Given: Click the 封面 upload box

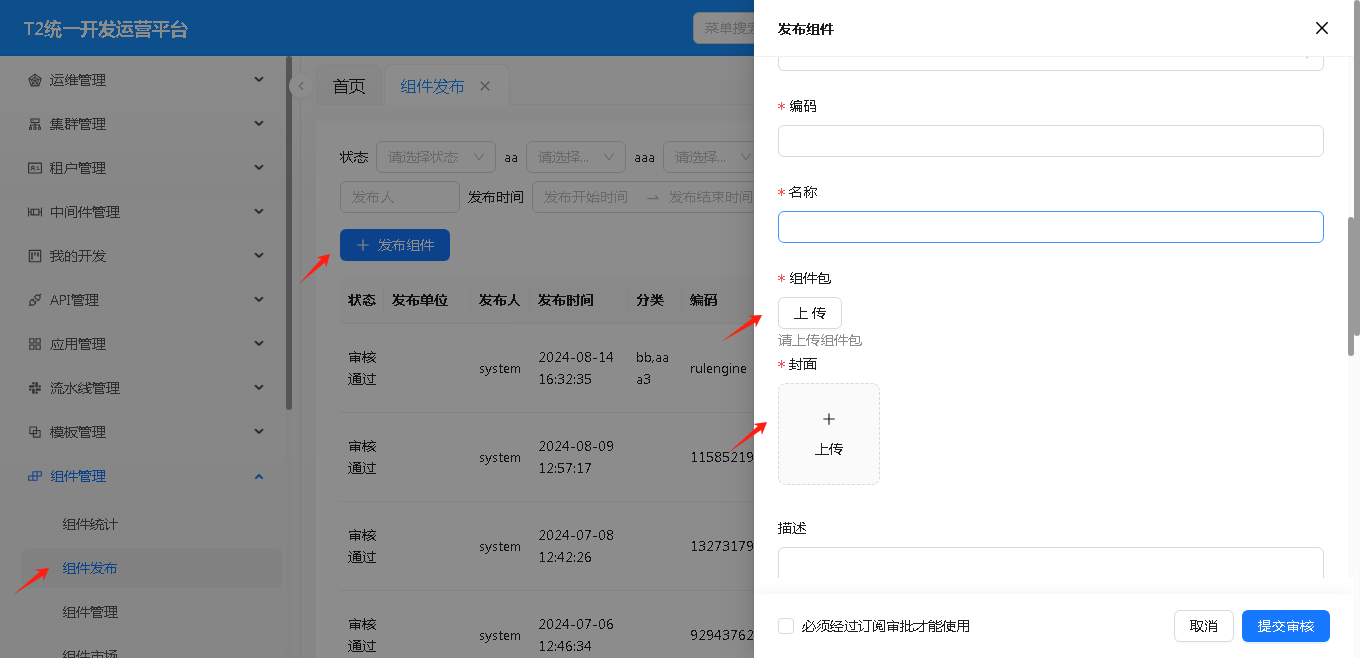Looking at the screenshot, I should [829, 434].
